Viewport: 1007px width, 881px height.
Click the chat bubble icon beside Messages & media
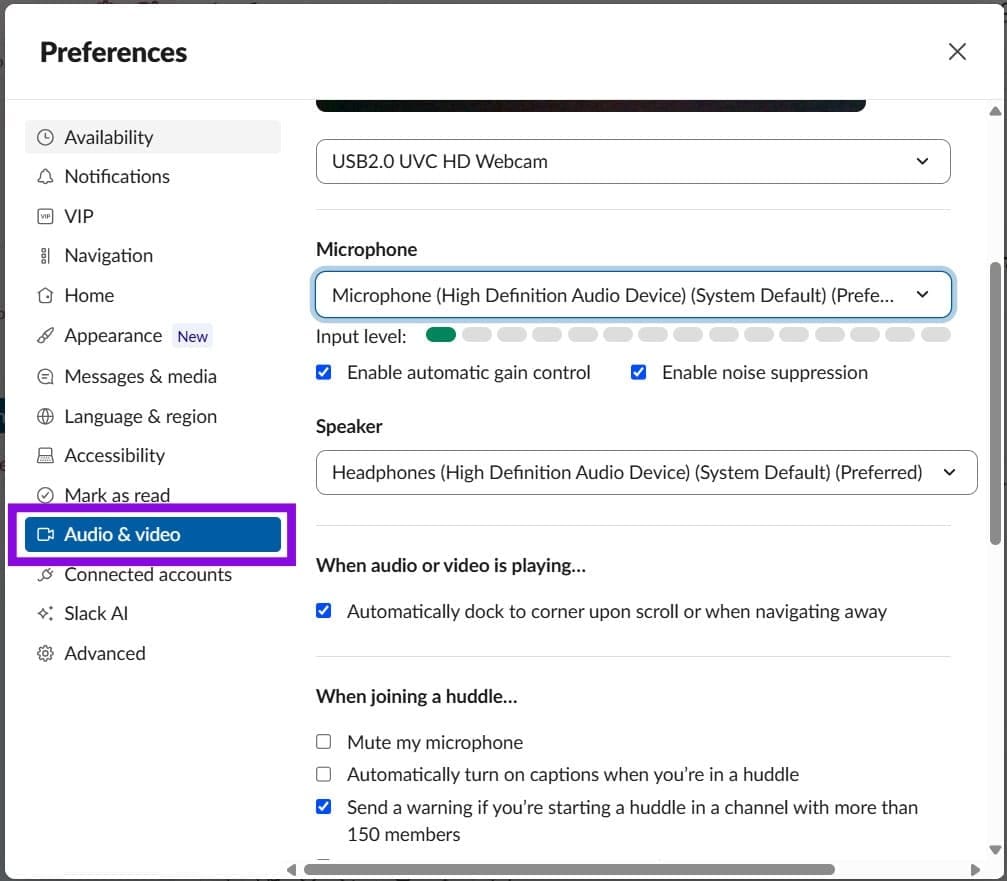(45, 376)
